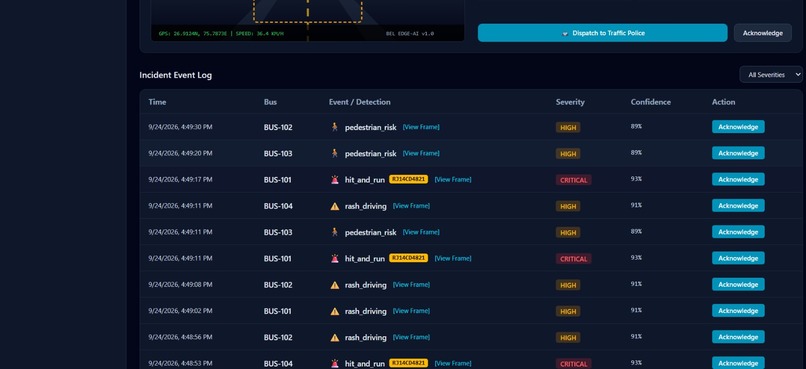
Task: Click BUS-104 in the 4:49:11 PM rash_driving row
Action: pos(278,206)
